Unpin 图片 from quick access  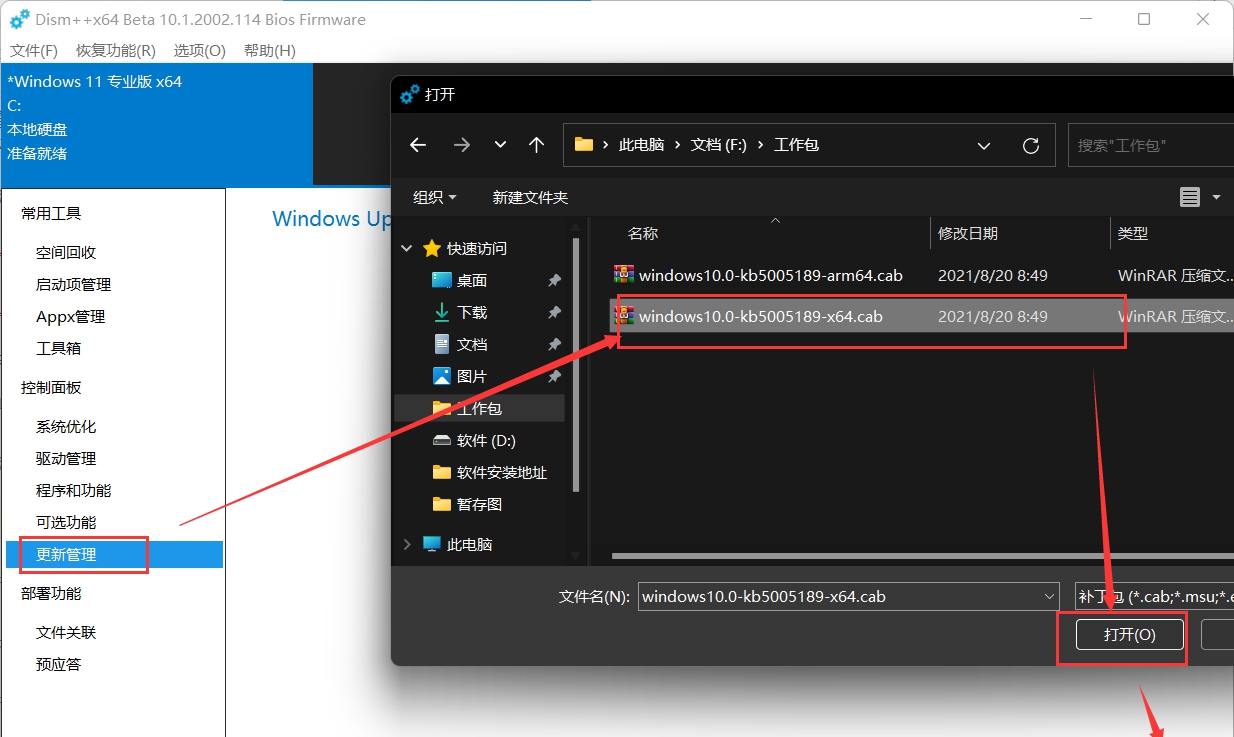554,376
